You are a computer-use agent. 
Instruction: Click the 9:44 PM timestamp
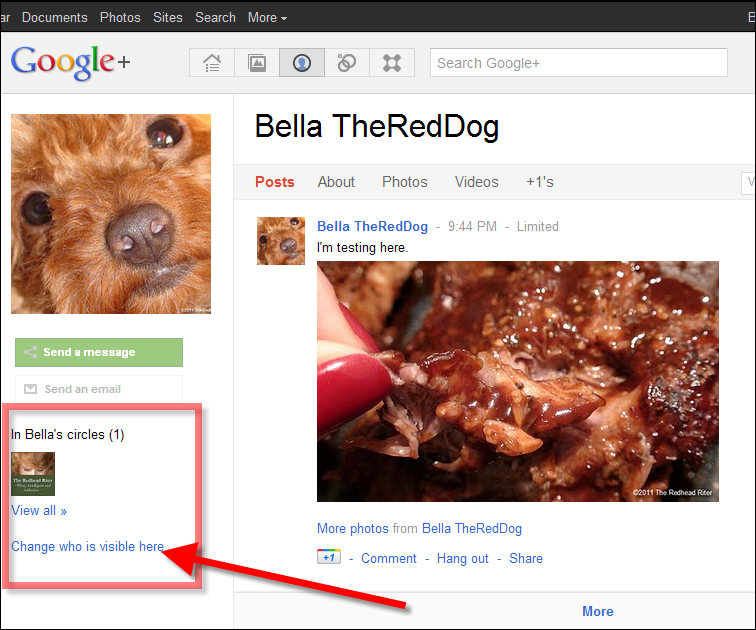[x=472, y=227]
